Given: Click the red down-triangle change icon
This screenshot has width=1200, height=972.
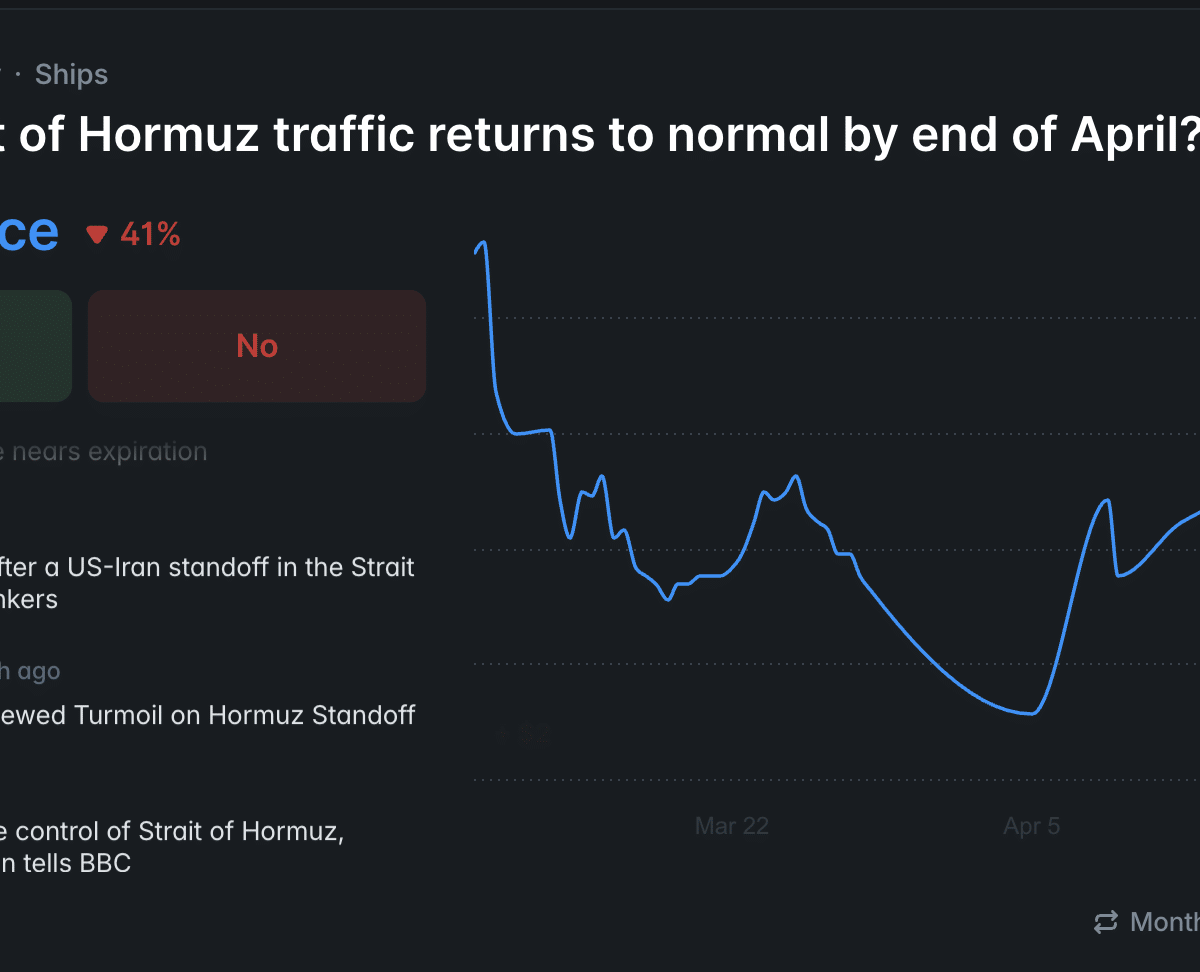Looking at the screenshot, I should pyautogui.click(x=97, y=235).
